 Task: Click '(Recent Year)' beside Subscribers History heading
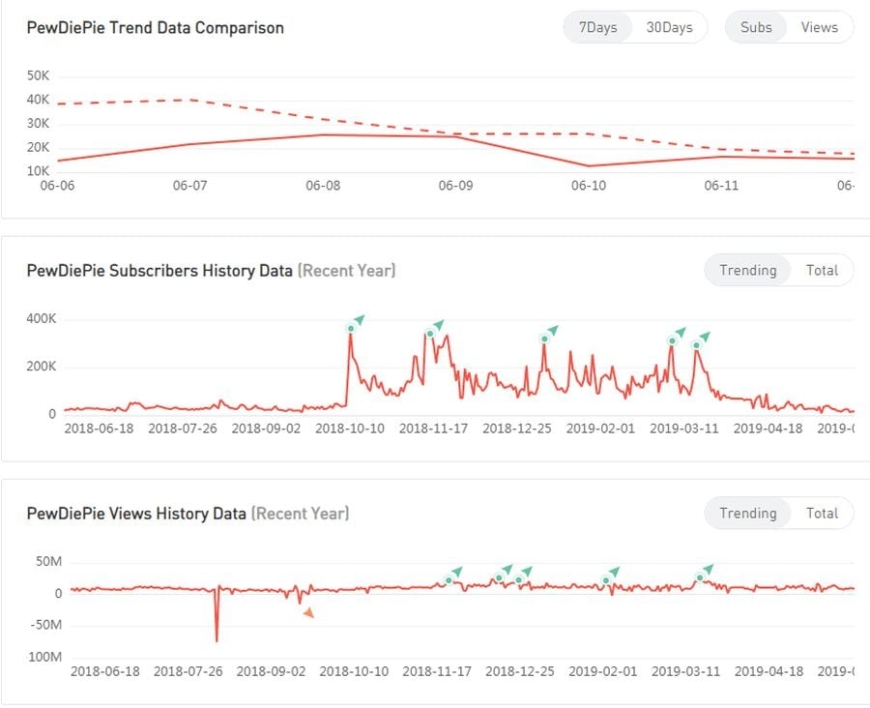click(x=347, y=271)
